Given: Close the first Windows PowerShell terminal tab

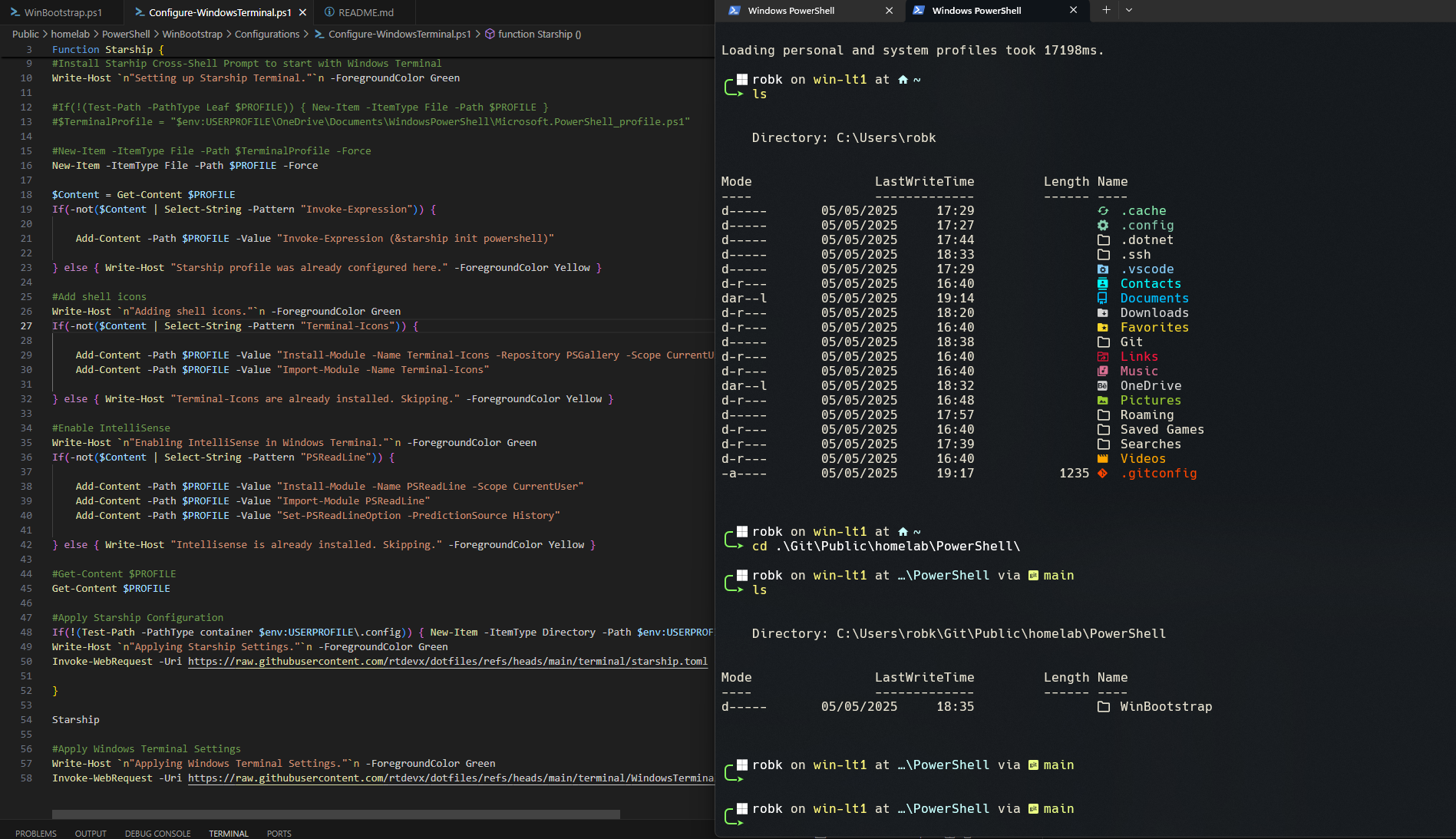Looking at the screenshot, I should click(x=889, y=11).
